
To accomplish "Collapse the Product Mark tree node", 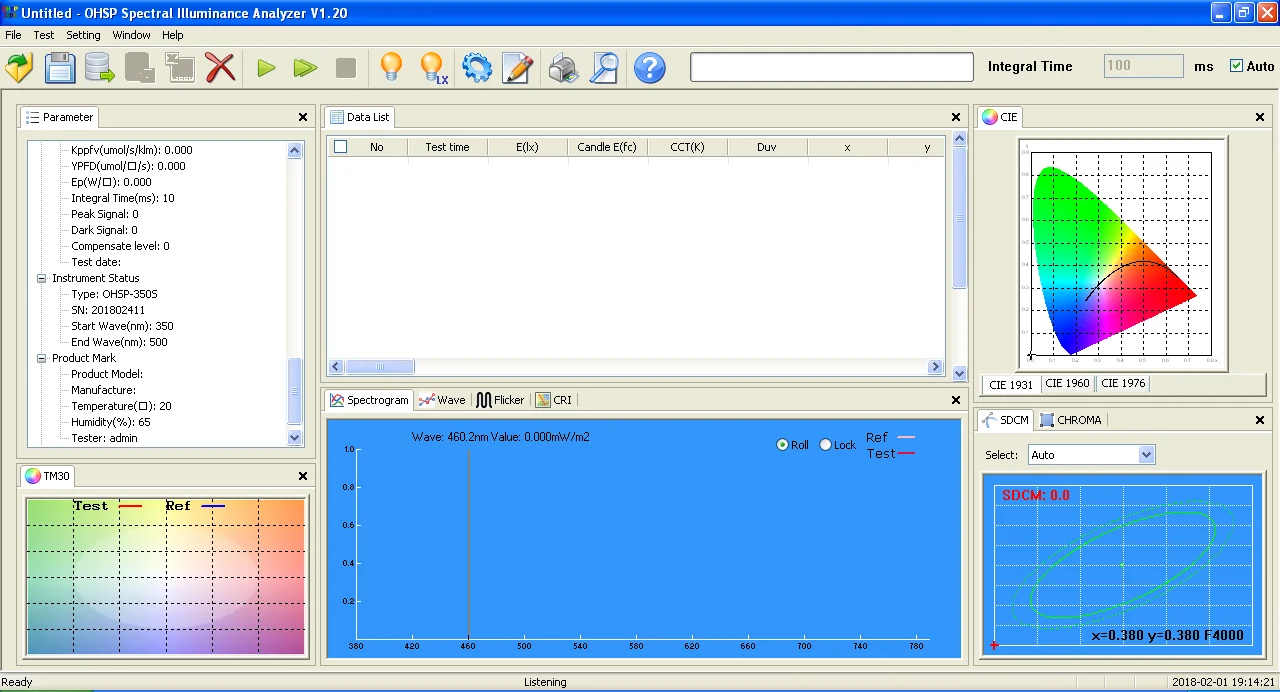I will (42, 358).
